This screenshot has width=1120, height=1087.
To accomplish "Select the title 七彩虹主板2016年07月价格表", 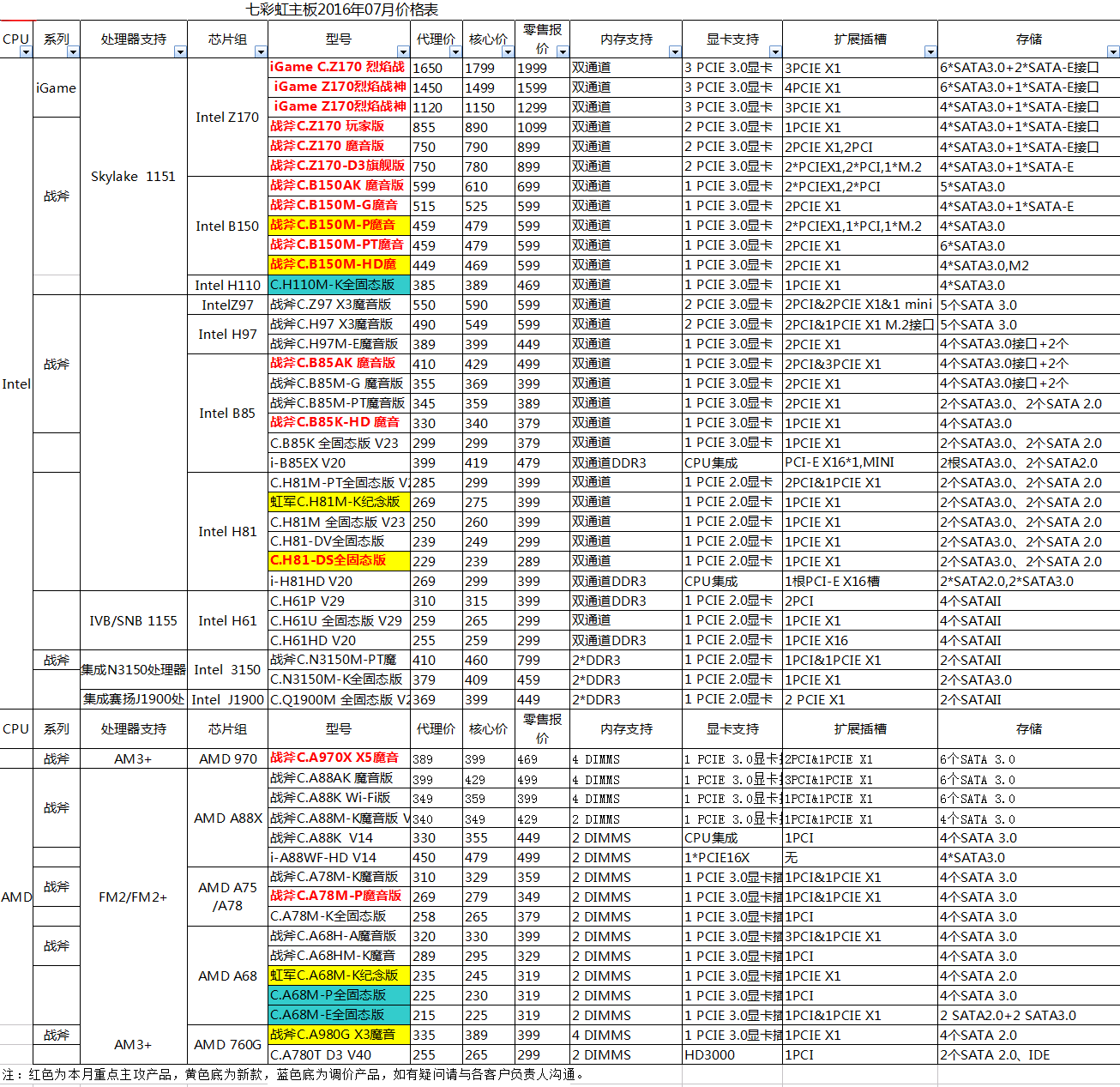I will (x=342, y=9).
